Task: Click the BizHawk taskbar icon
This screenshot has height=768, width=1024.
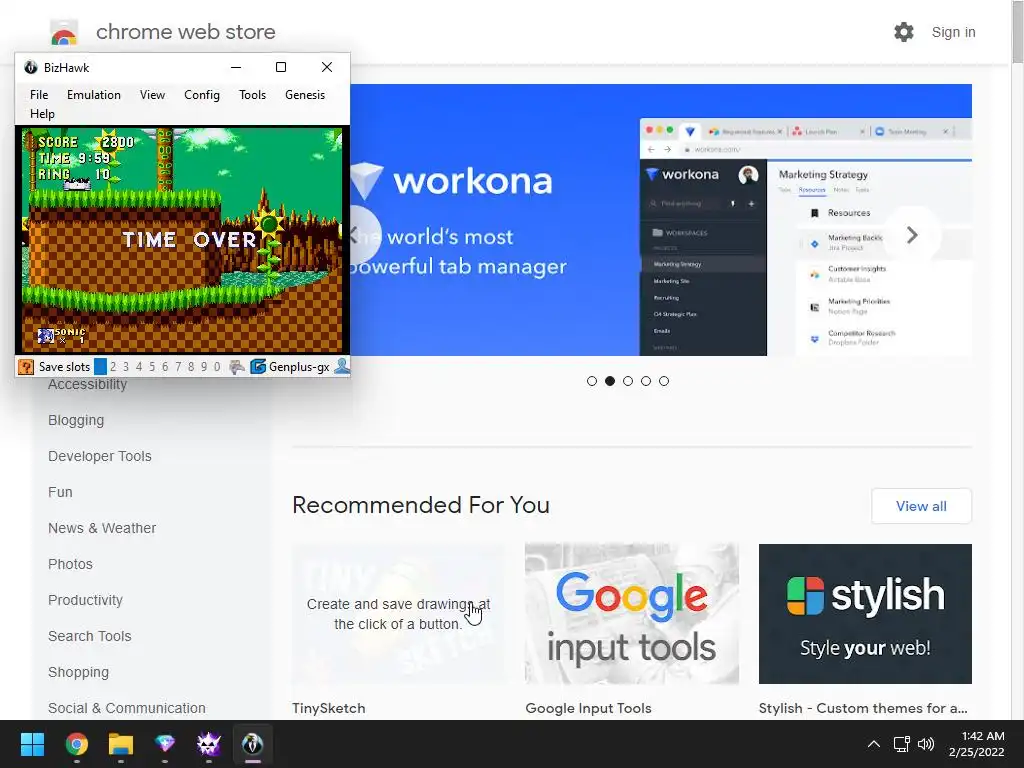Action: coord(253,744)
